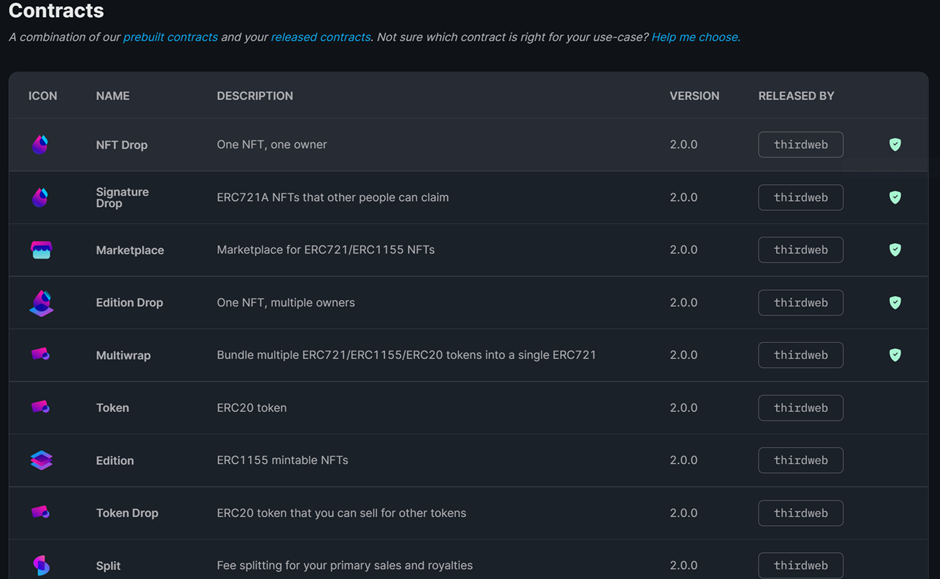This screenshot has width=940, height=579.
Task: Click the NFT Drop contract icon
Action: pyautogui.click(x=40, y=144)
